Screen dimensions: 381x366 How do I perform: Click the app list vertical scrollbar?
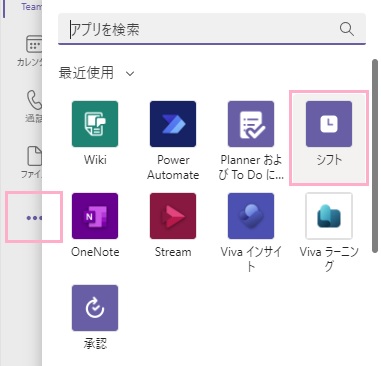point(375,156)
